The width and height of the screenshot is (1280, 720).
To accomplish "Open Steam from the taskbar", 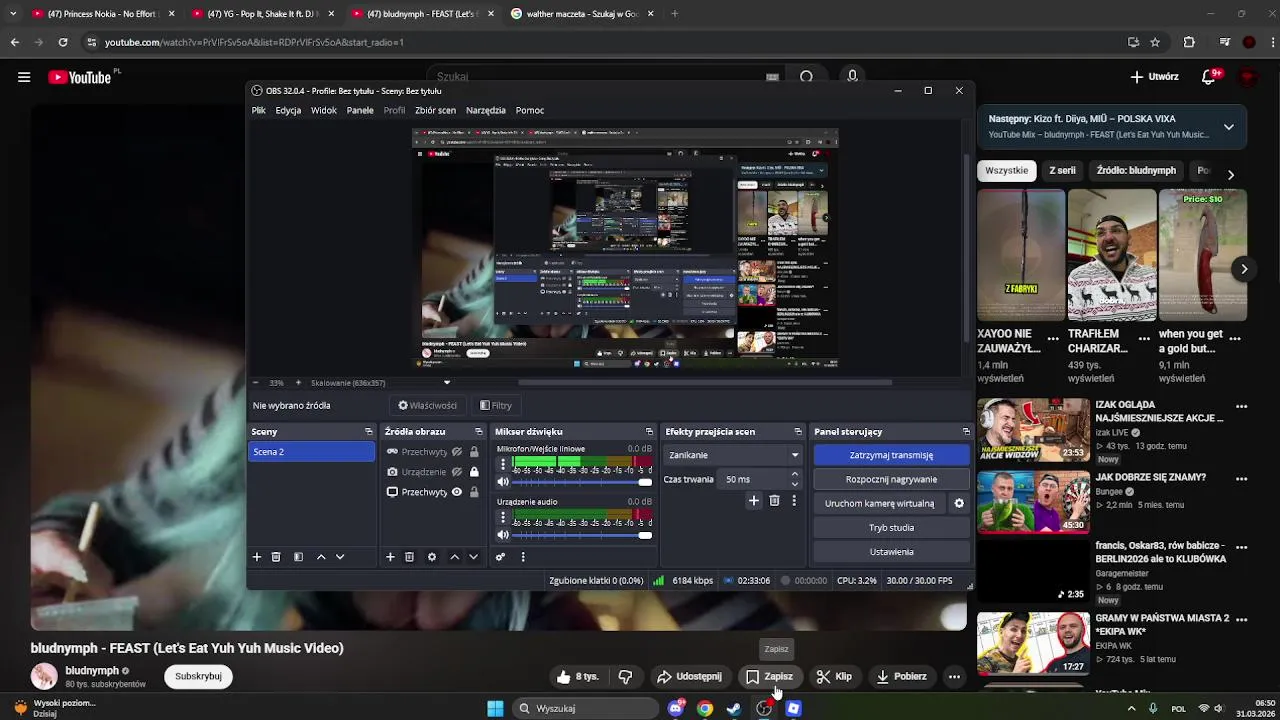I will tap(734, 708).
